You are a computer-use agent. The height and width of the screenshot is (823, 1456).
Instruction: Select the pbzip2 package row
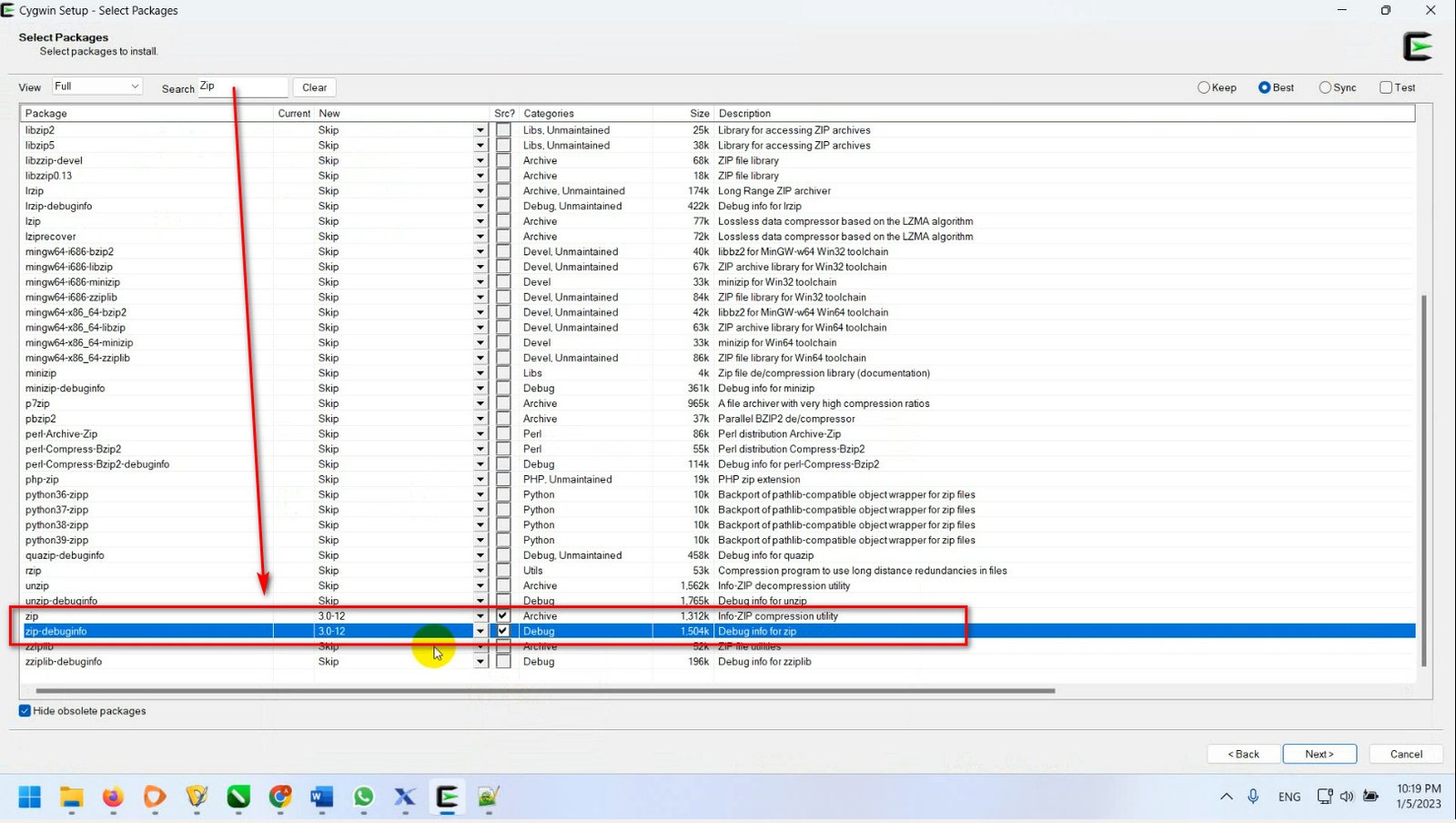coord(718,419)
